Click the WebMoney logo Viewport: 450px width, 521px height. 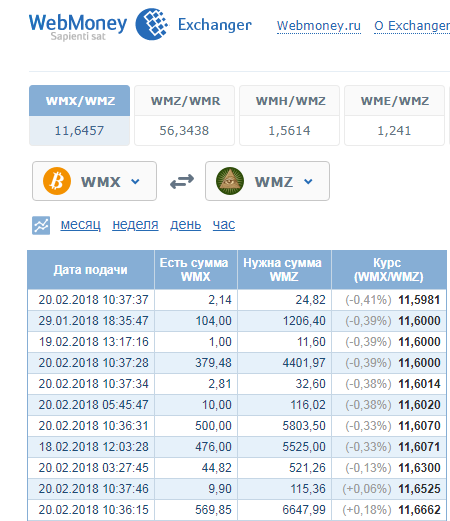pyautogui.click(x=78, y=27)
